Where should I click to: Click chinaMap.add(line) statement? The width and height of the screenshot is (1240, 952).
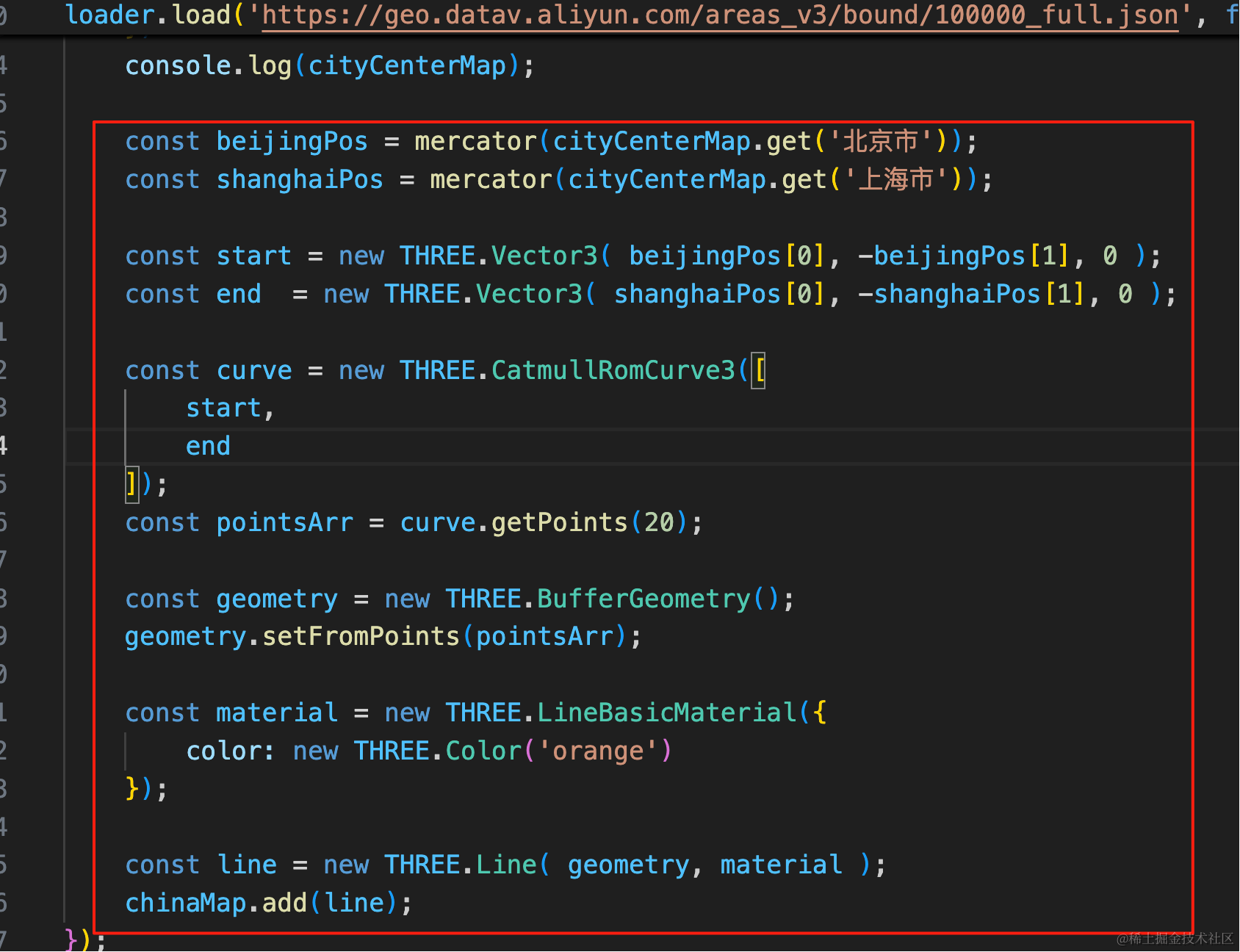[x=269, y=903]
